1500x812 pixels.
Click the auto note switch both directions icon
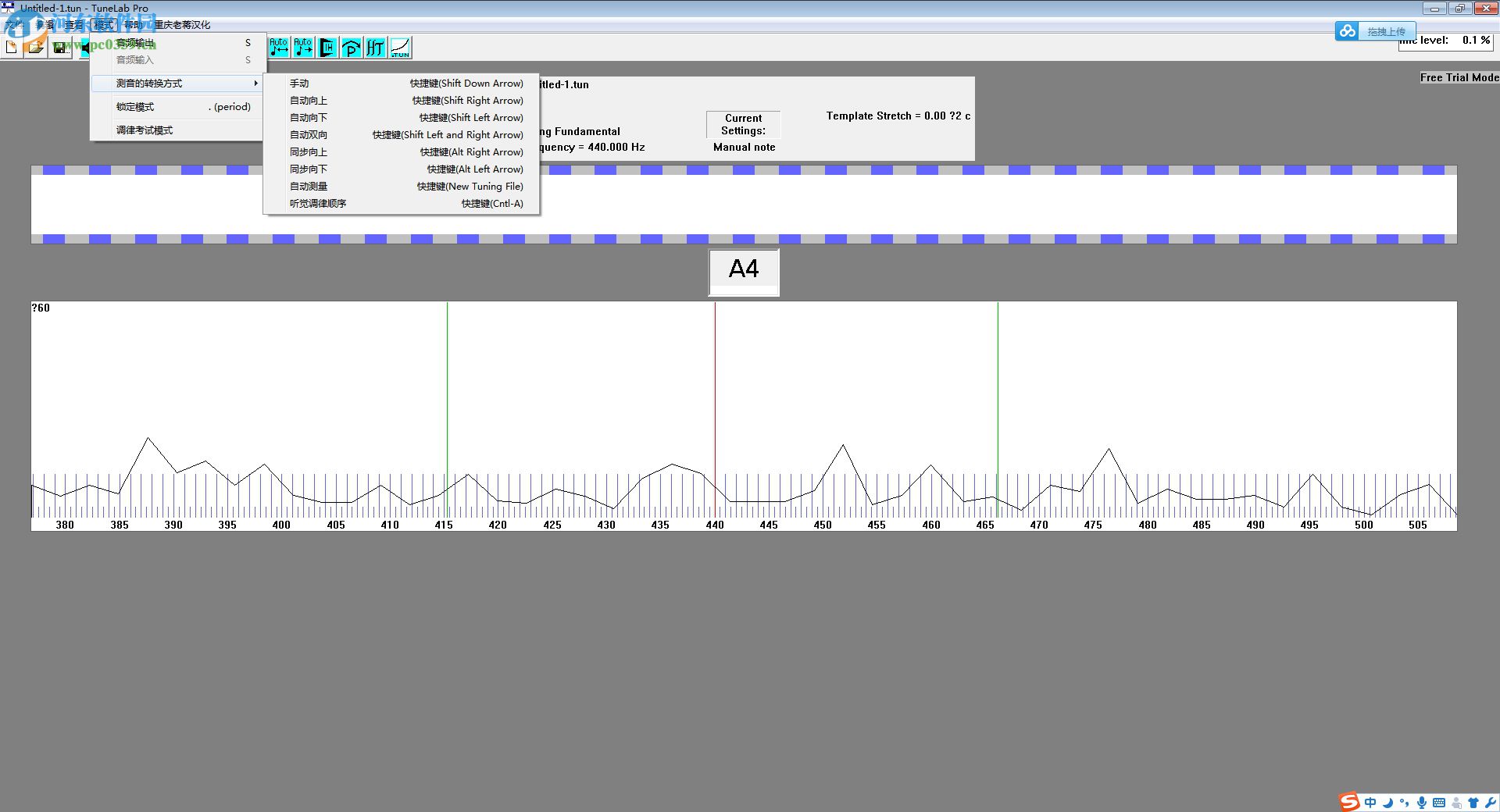279,48
